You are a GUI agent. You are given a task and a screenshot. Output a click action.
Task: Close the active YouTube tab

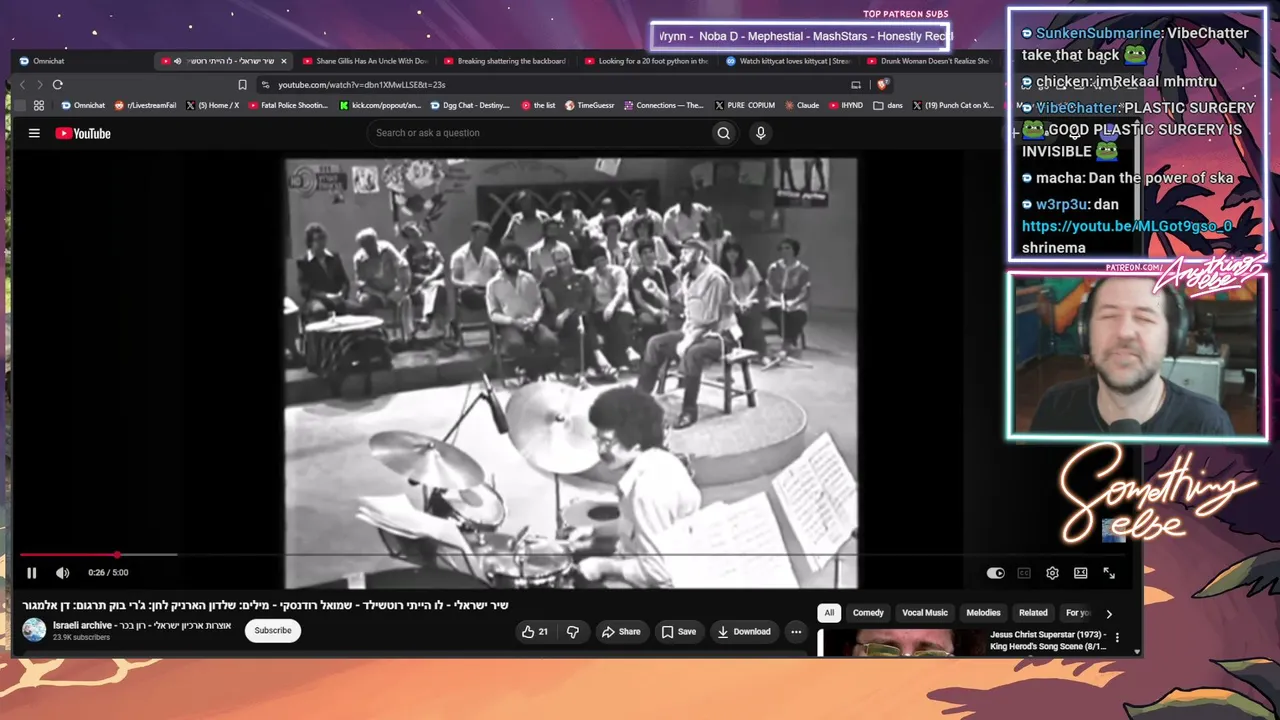pyautogui.click(x=284, y=61)
